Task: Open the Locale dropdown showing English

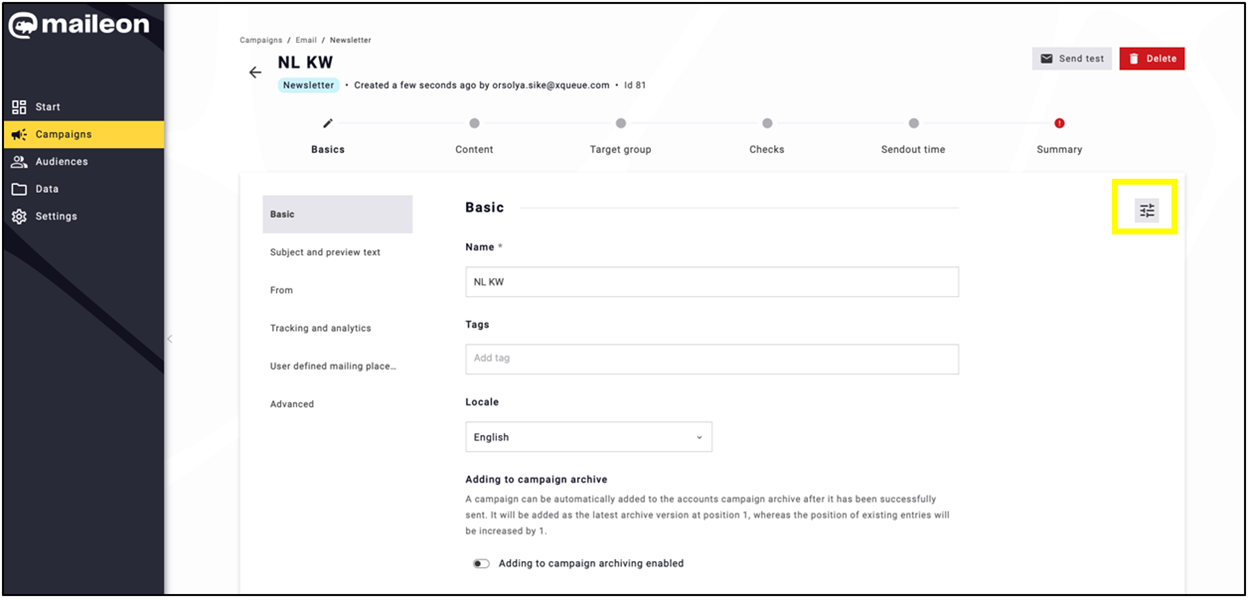Action: [588, 437]
